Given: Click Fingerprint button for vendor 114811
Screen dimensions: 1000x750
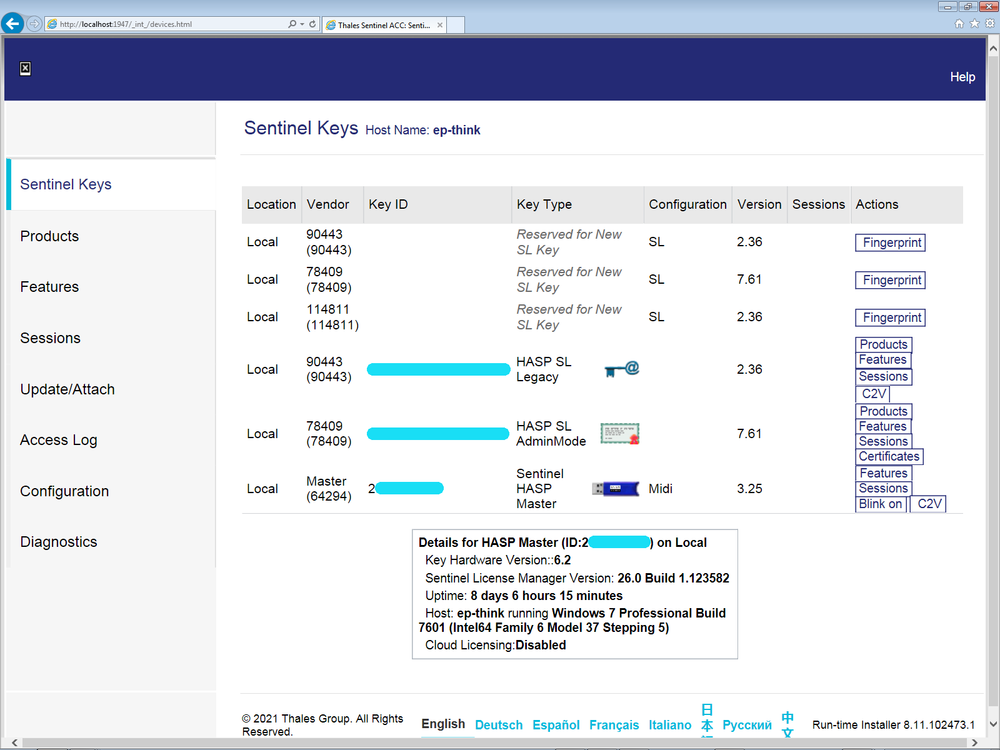Looking at the screenshot, I should [890, 318].
